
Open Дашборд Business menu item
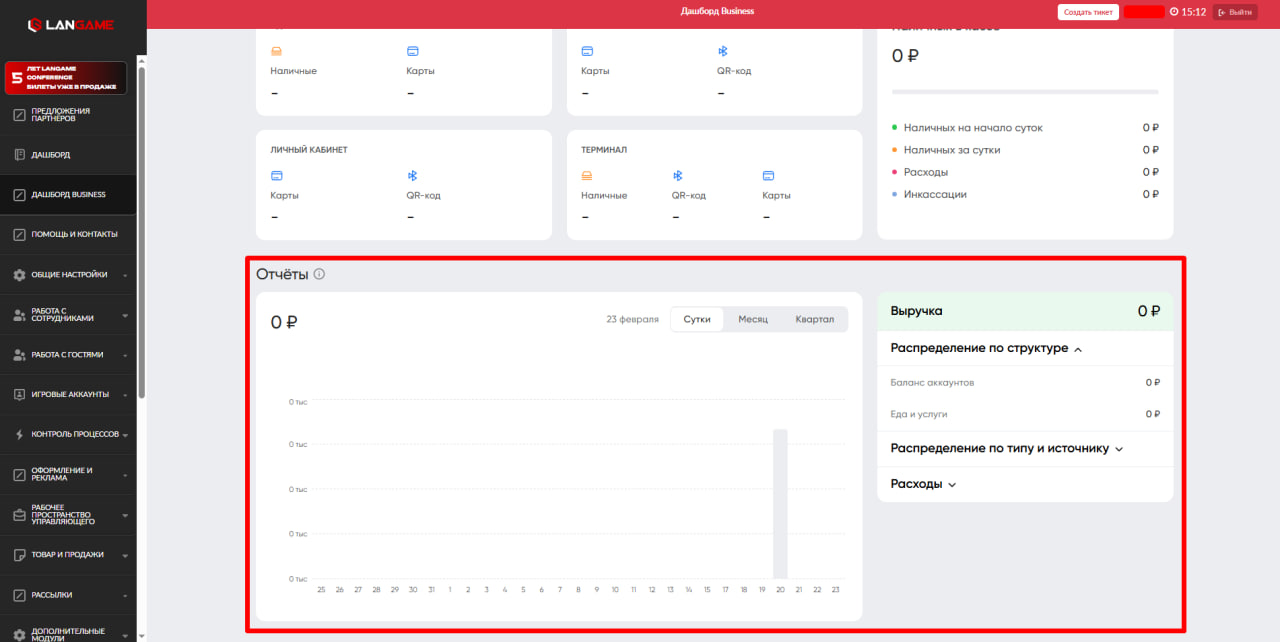pyautogui.click(x=68, y=195)
